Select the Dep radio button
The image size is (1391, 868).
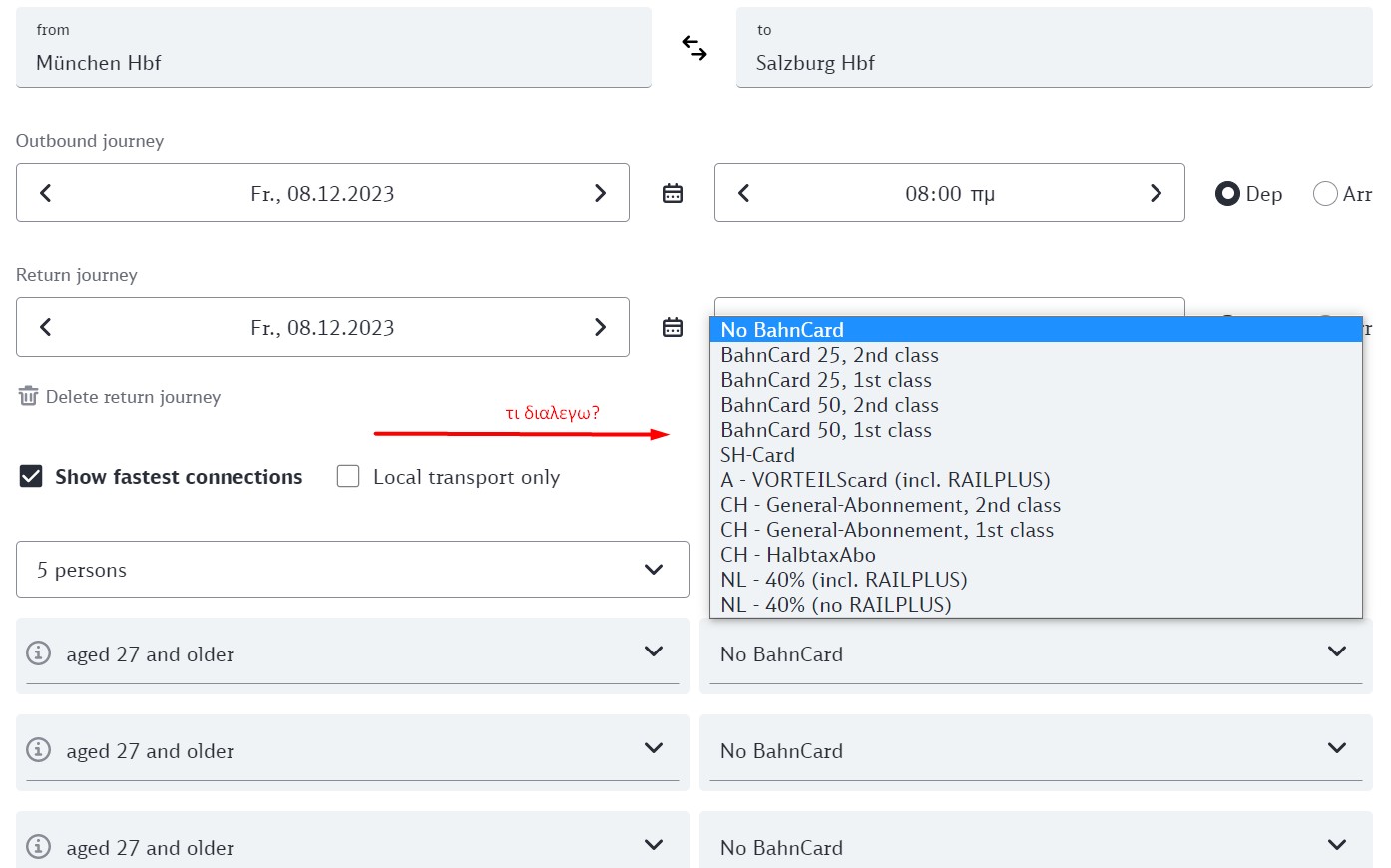click(x=1227, y=194)
